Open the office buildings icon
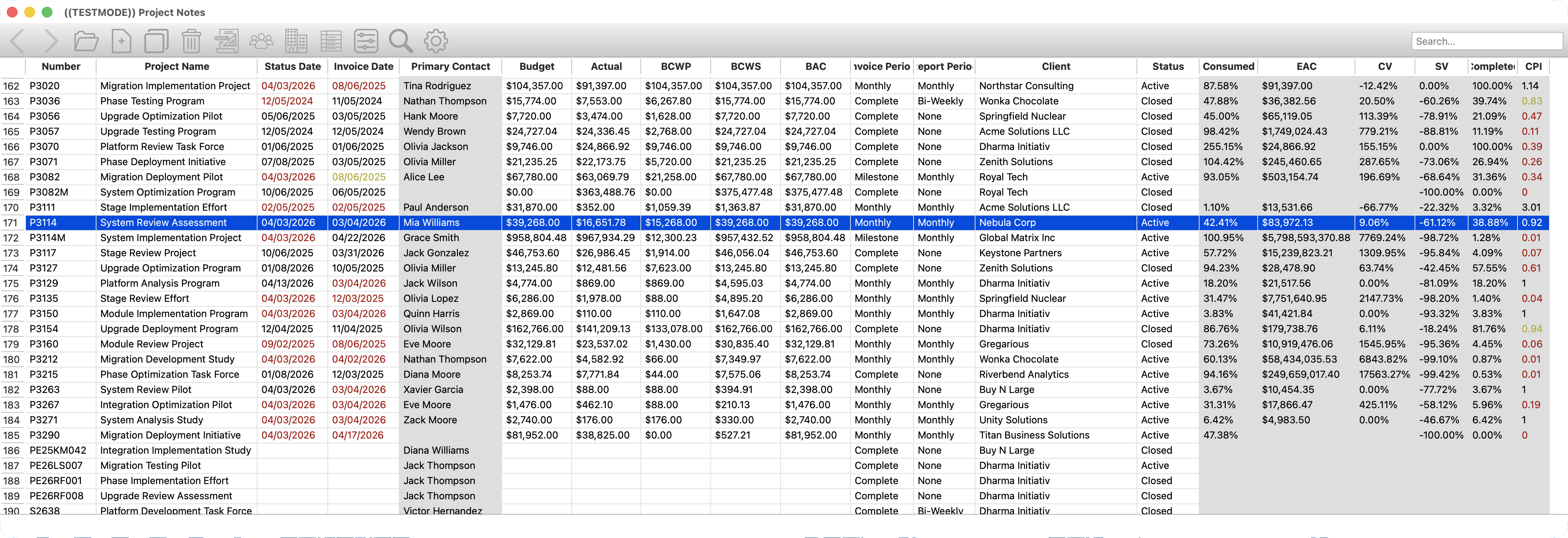The width and height of the screenshot is (1568, 538). click(x=296, y=41)
